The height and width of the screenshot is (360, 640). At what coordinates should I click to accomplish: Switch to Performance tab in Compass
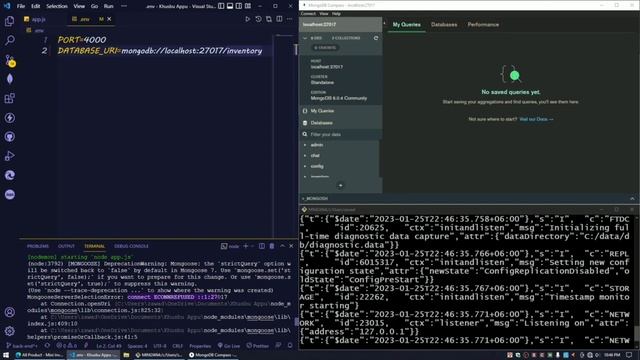point(483,24)
